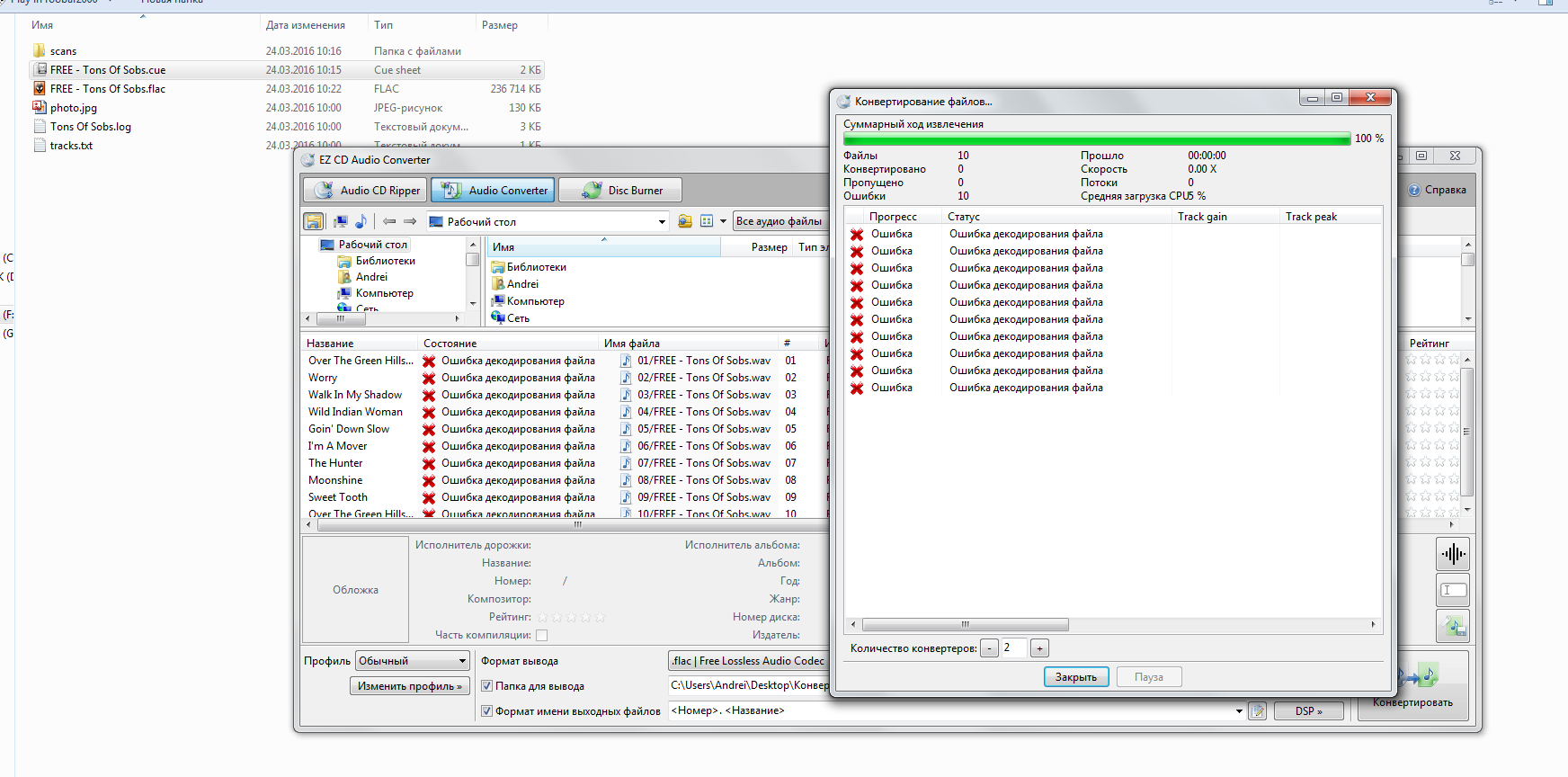
Task: Click the output folder path field
Action: 748,685
